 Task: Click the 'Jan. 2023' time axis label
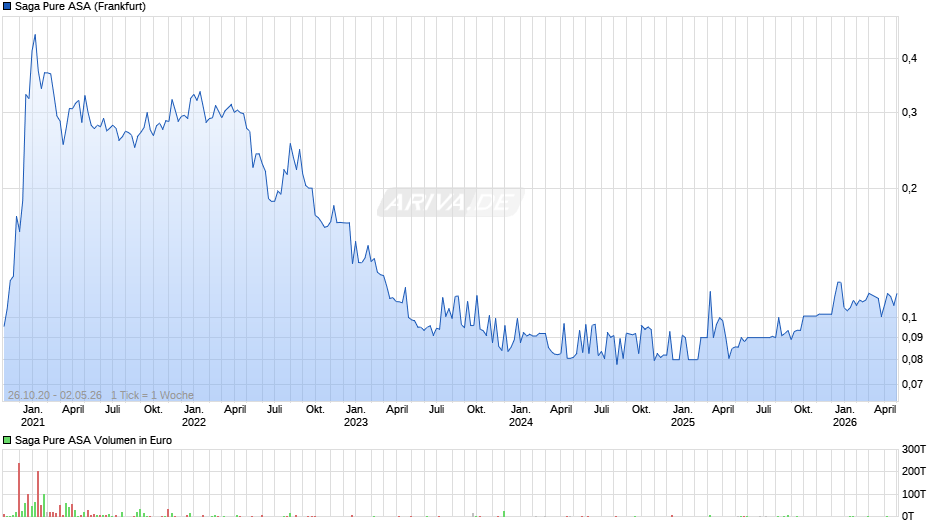pos(355,416)
